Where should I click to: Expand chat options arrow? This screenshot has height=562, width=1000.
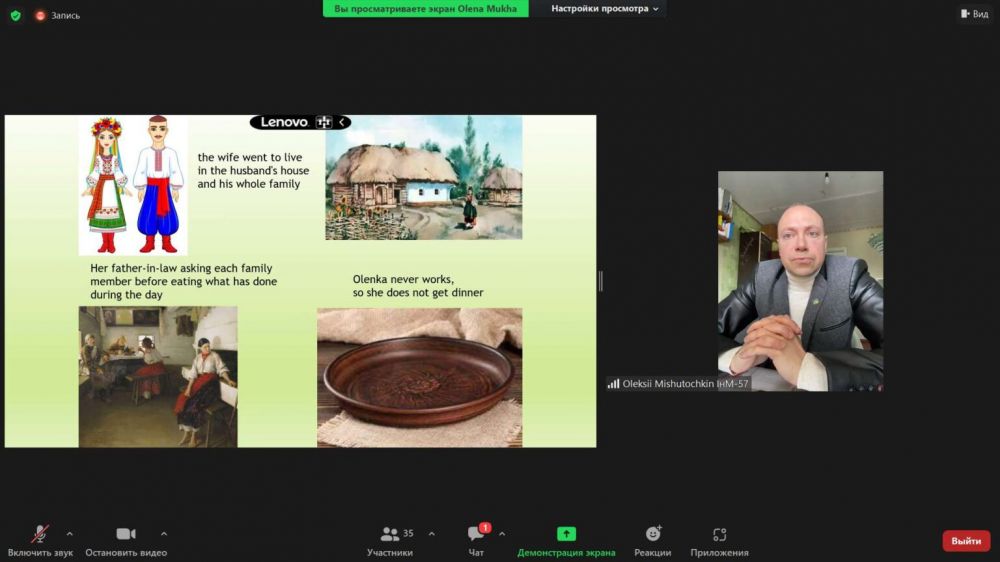click(x=502, y=533)
